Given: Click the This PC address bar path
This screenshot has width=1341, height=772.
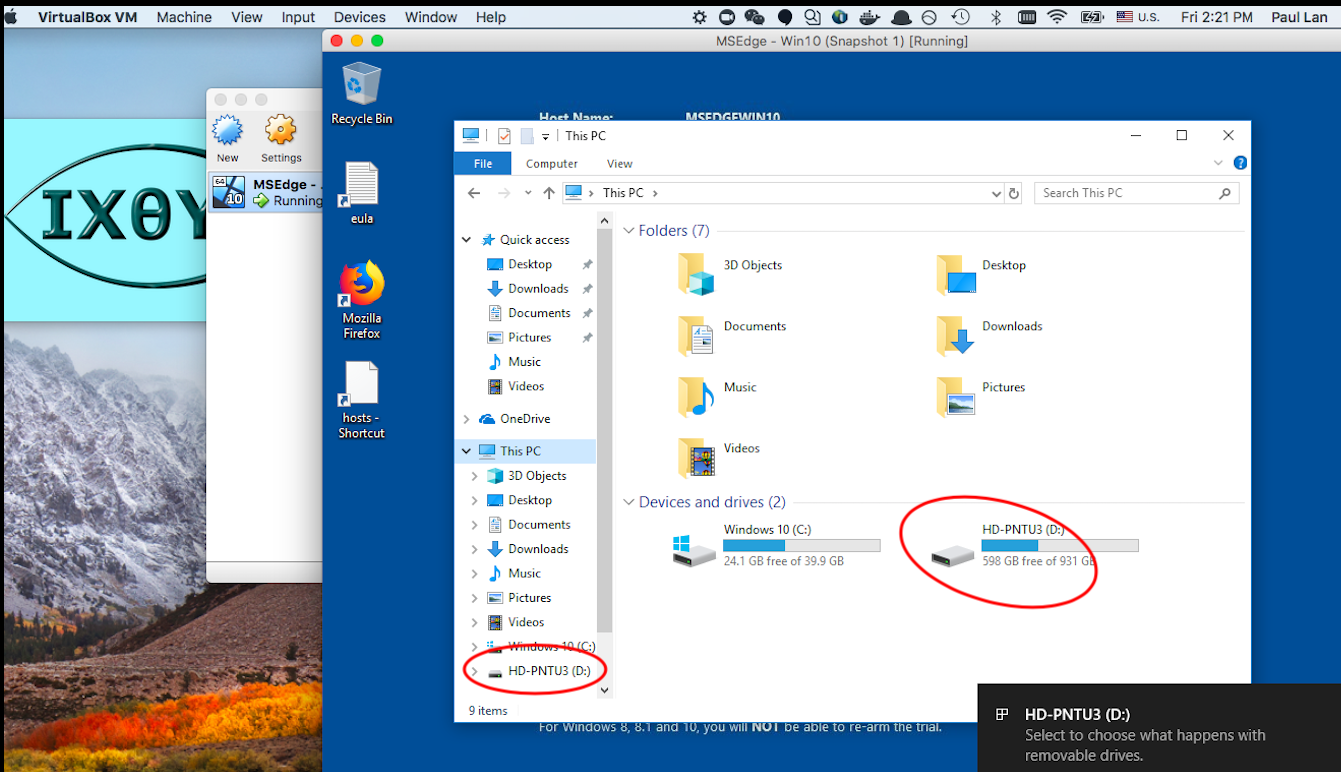Looking at the screenshot, I should click(x=623, y=193).
